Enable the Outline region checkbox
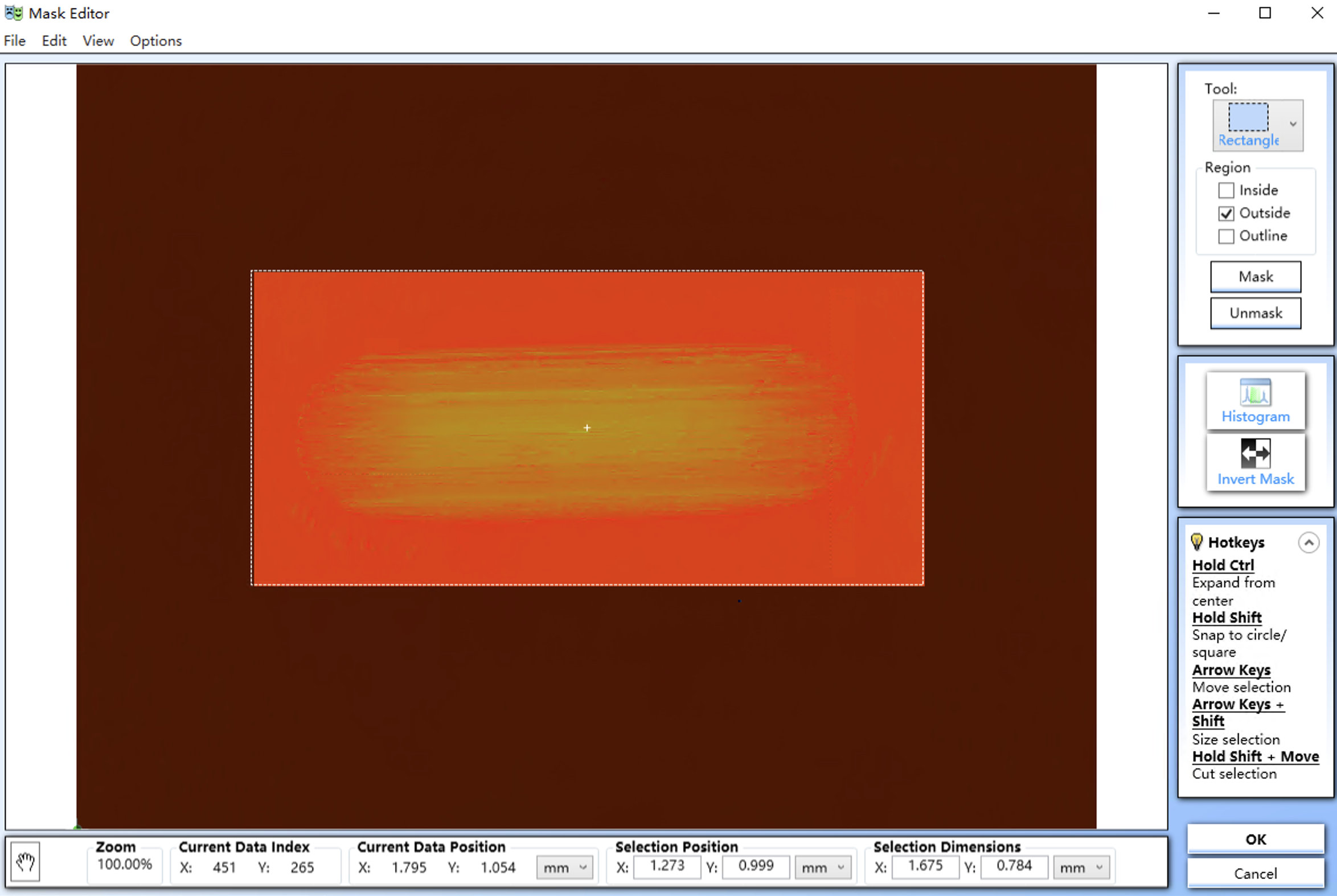The image size is (1337, 896). click(1226, 236)
